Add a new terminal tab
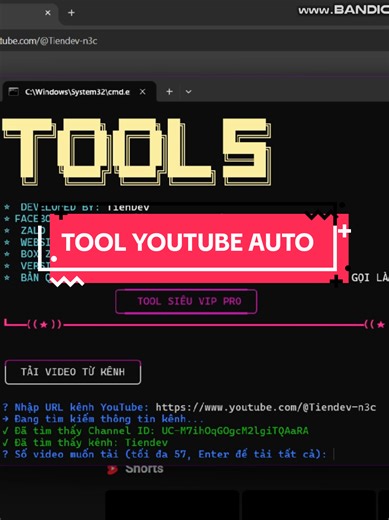The image size is (389, 520). click(x=169, y=92)
